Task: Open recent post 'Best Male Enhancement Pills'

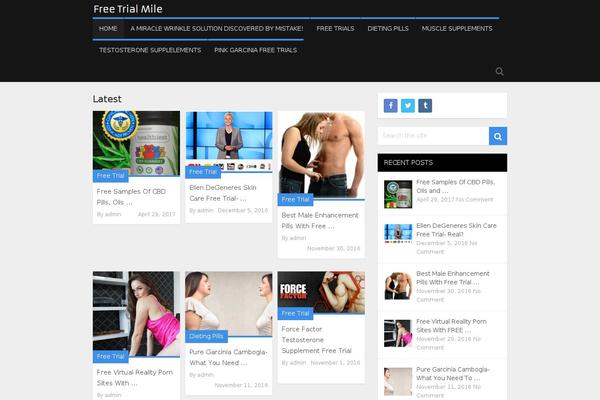Action: click(x=453, y=278)
